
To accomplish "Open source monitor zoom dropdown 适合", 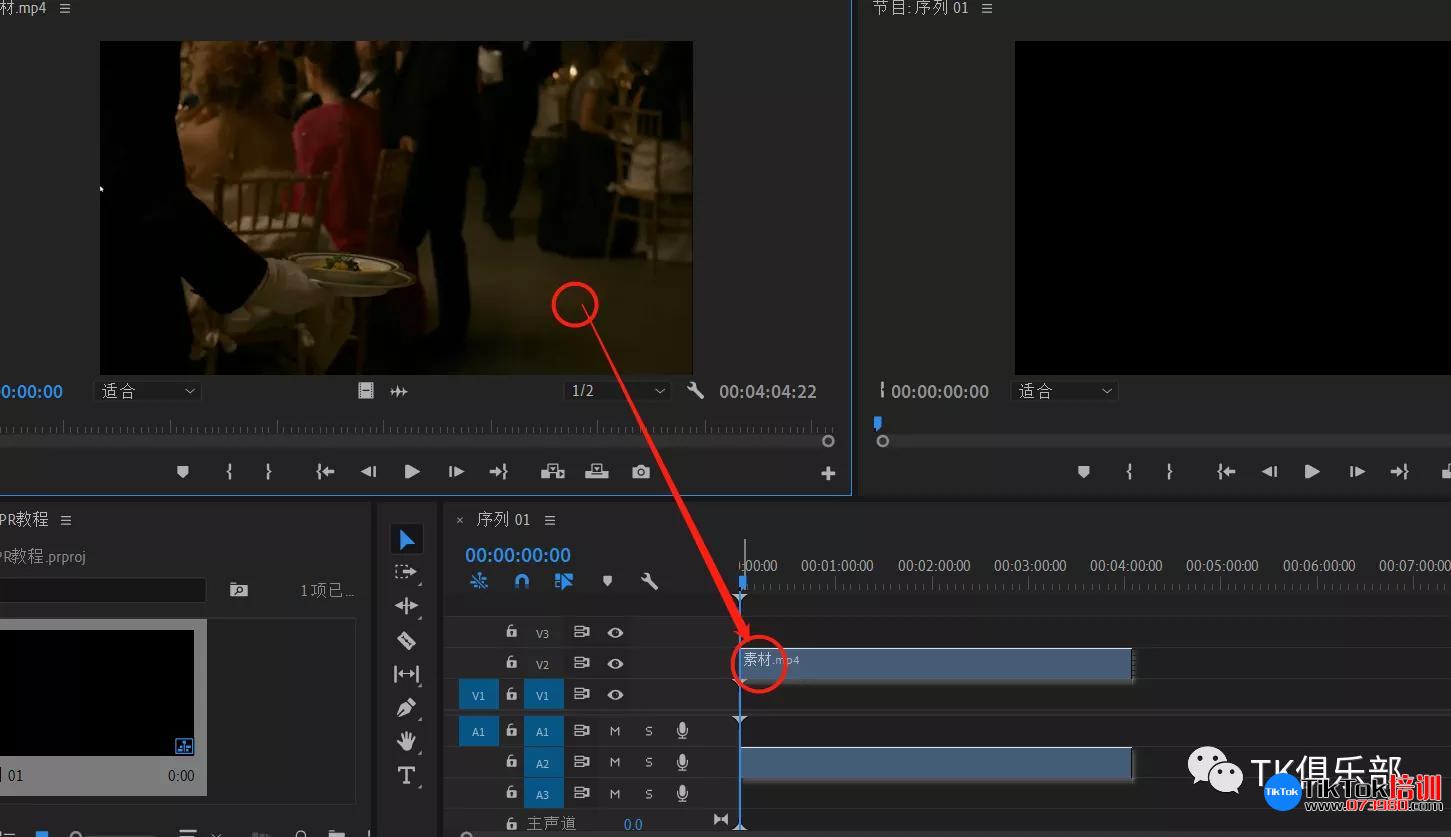I will pyautogui.click(x=148, y=391).
